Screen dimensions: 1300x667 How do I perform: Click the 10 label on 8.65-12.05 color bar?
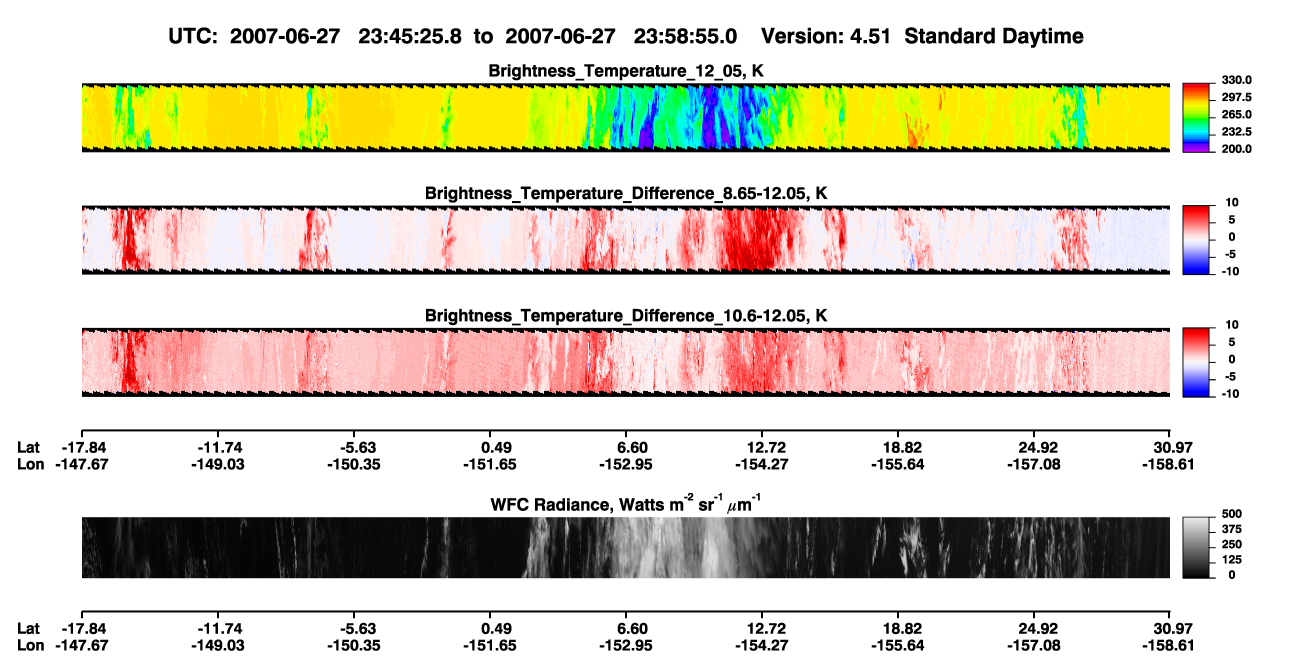tap(1234, 203)
